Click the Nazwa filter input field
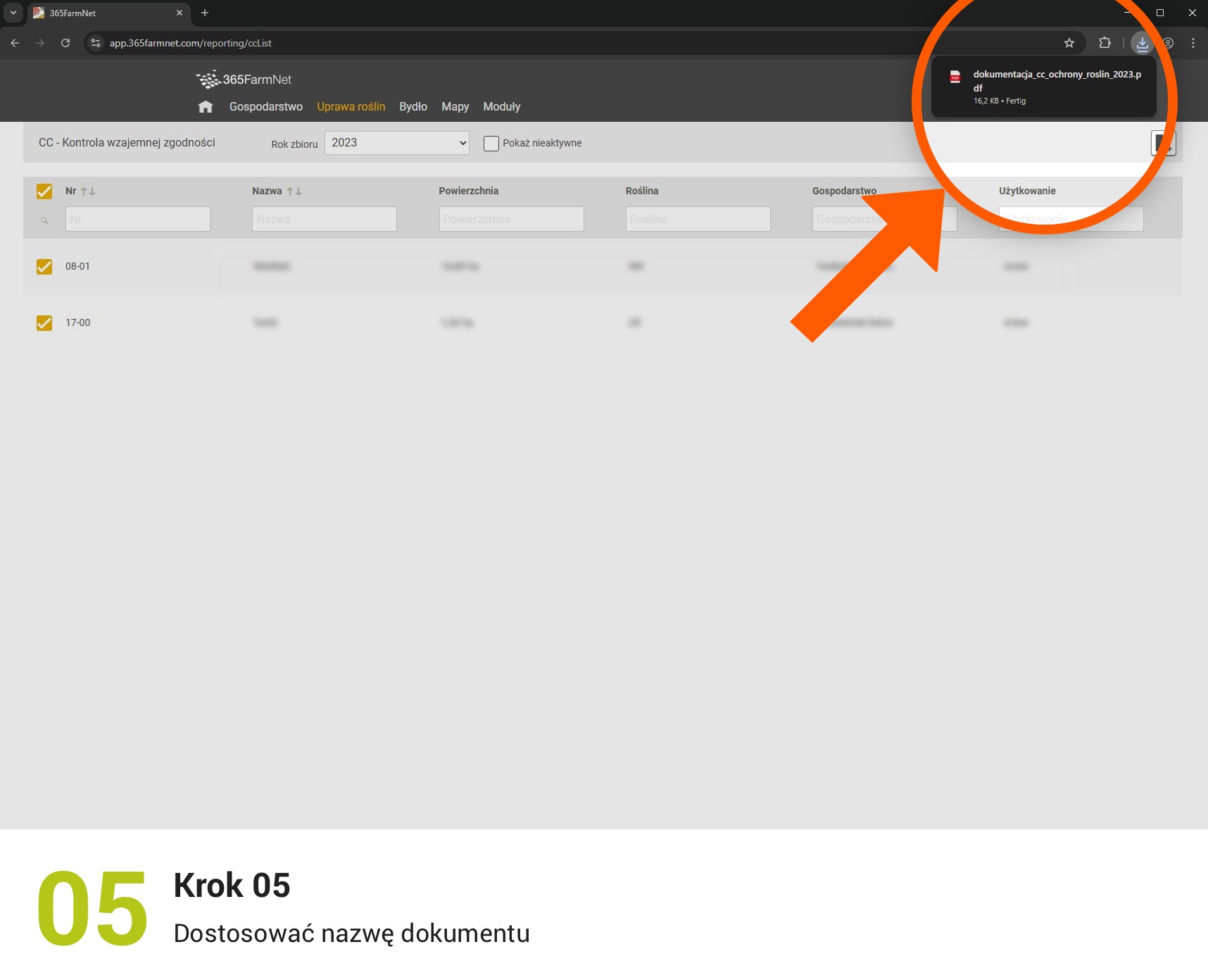Viewport: 1208px width, 980px height. [x=324, y=219]
